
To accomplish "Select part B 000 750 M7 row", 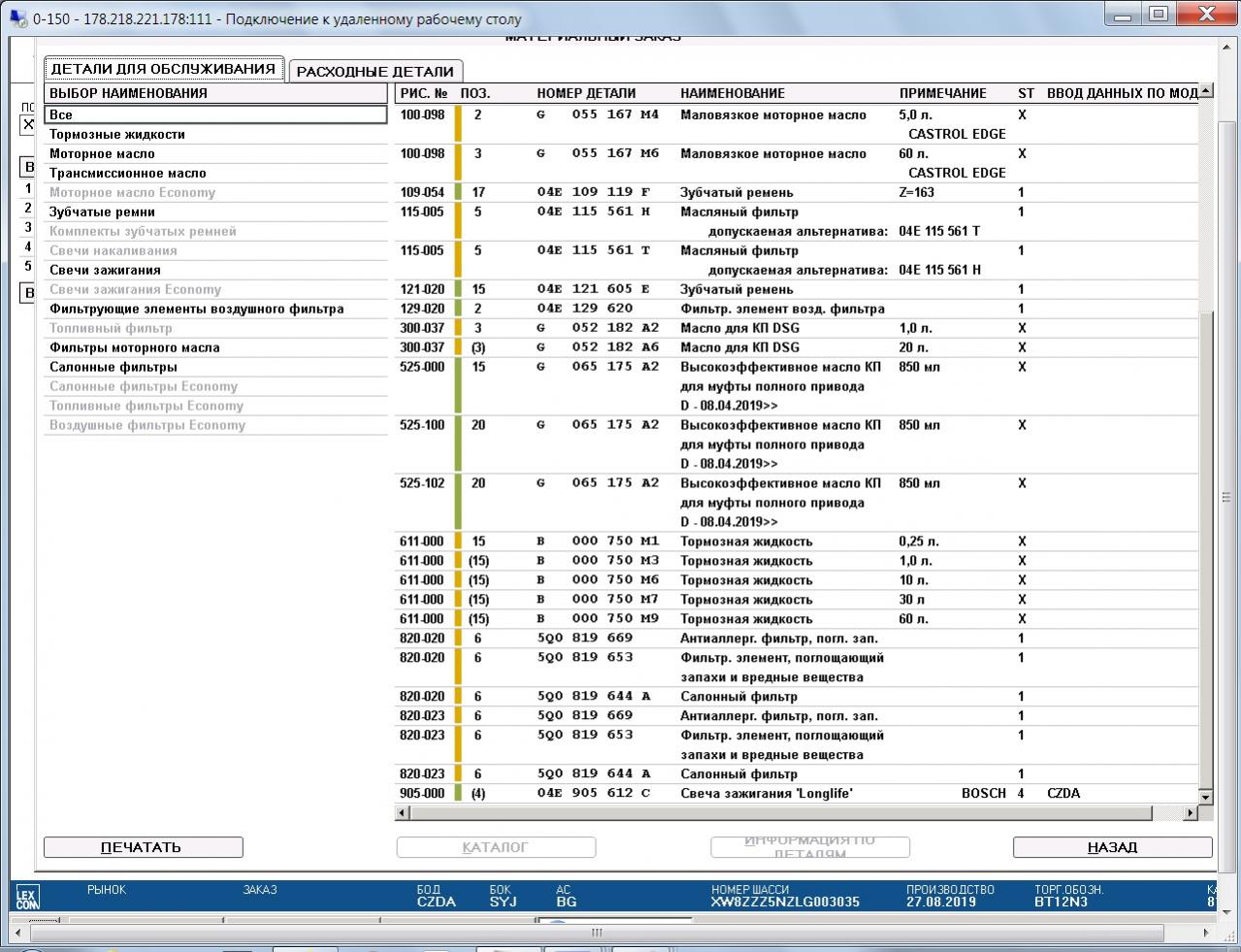I will [x=797, y=600].
